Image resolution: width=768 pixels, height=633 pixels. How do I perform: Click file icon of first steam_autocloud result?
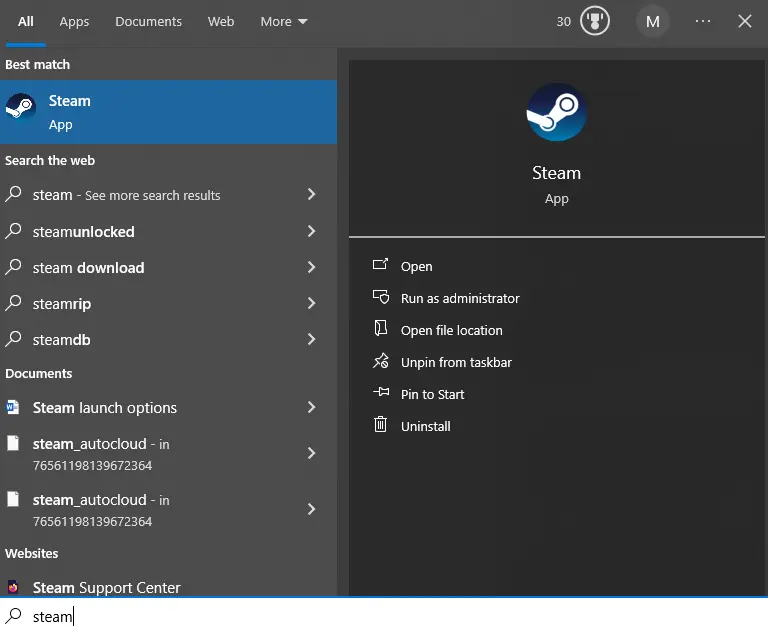point(13,443)
